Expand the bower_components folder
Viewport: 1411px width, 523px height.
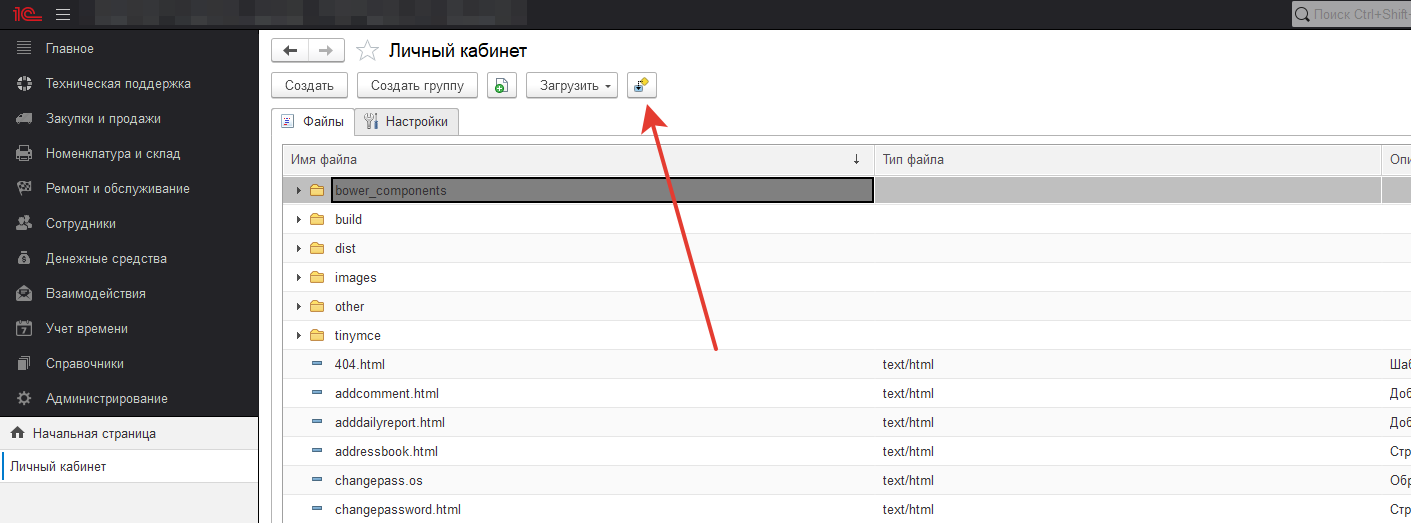[298, 190]
